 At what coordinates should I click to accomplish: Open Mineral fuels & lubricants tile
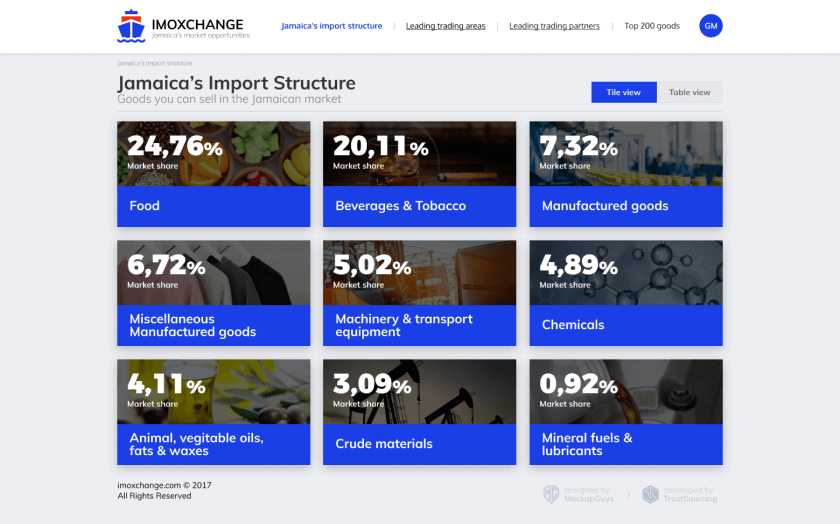(x=625, y=412)
